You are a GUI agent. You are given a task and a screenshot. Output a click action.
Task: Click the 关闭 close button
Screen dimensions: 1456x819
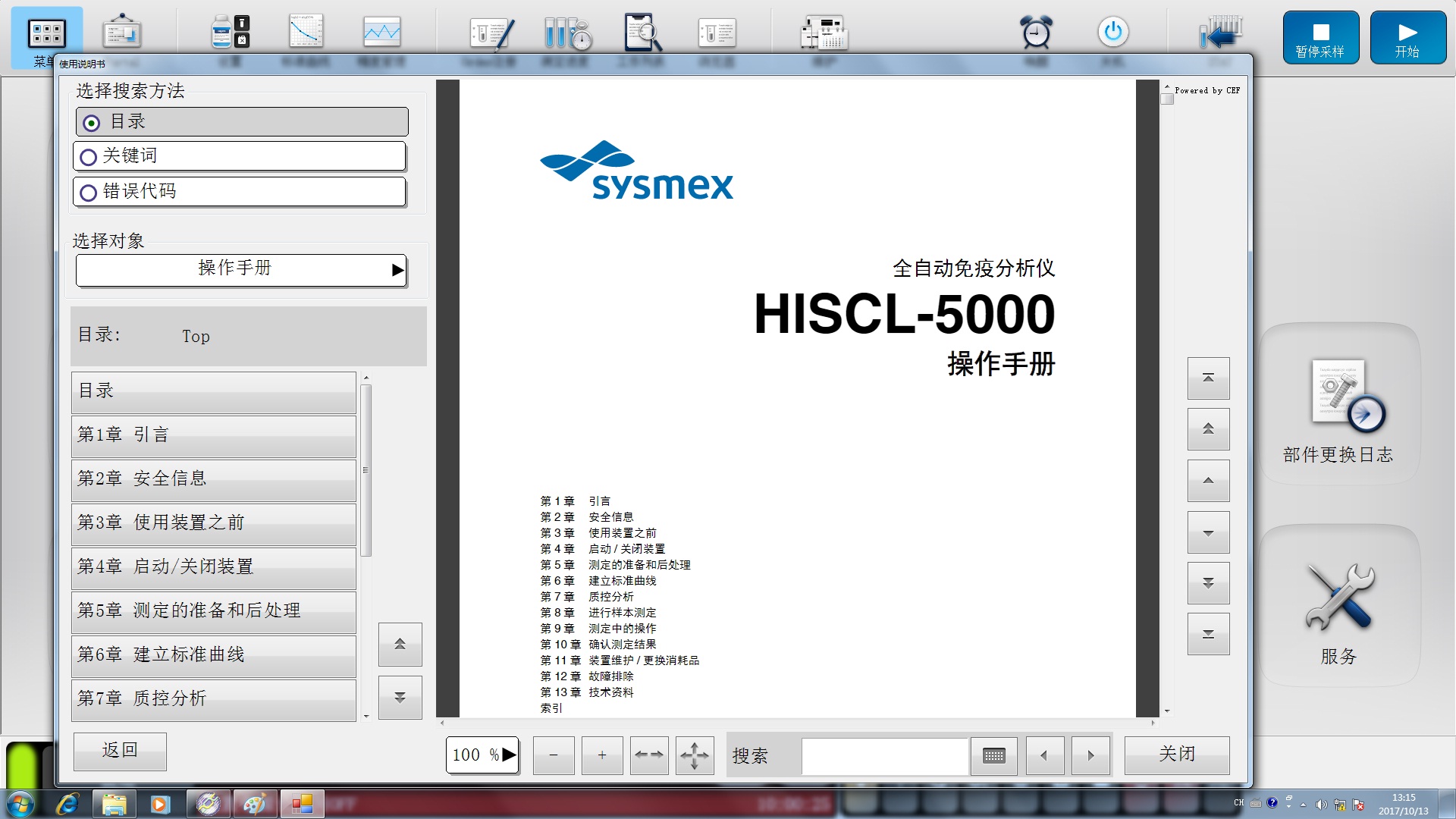click(x=1176, y=755)
